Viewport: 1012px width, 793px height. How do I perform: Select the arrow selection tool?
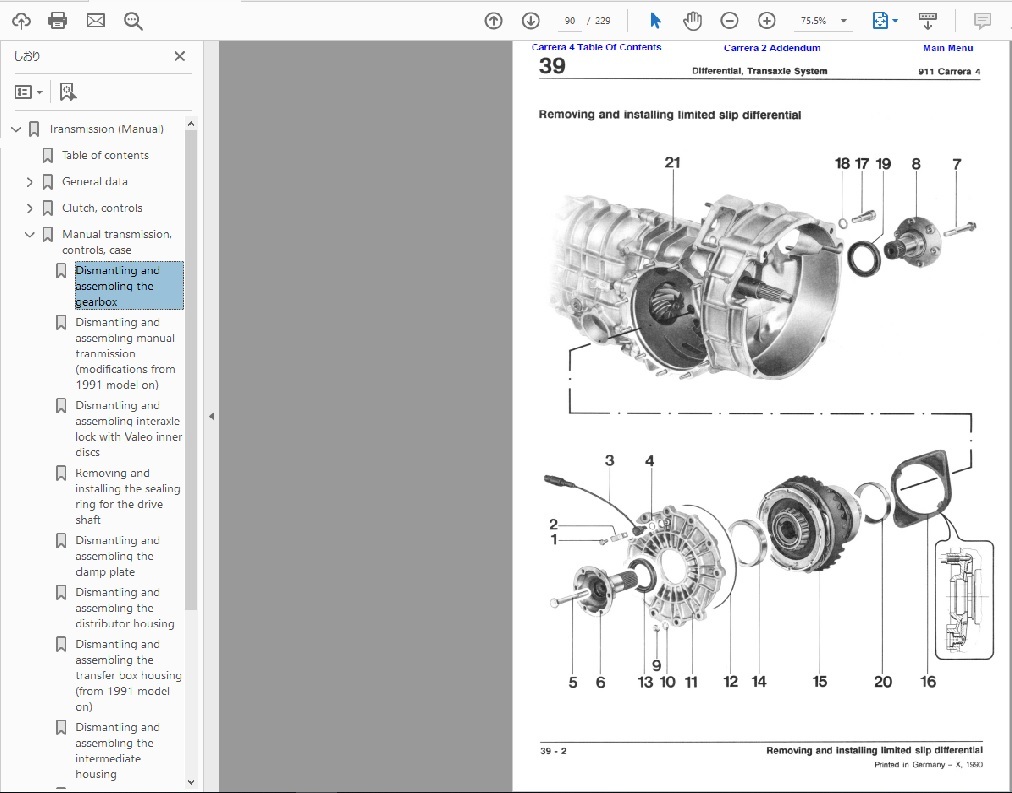coord(655,21)
